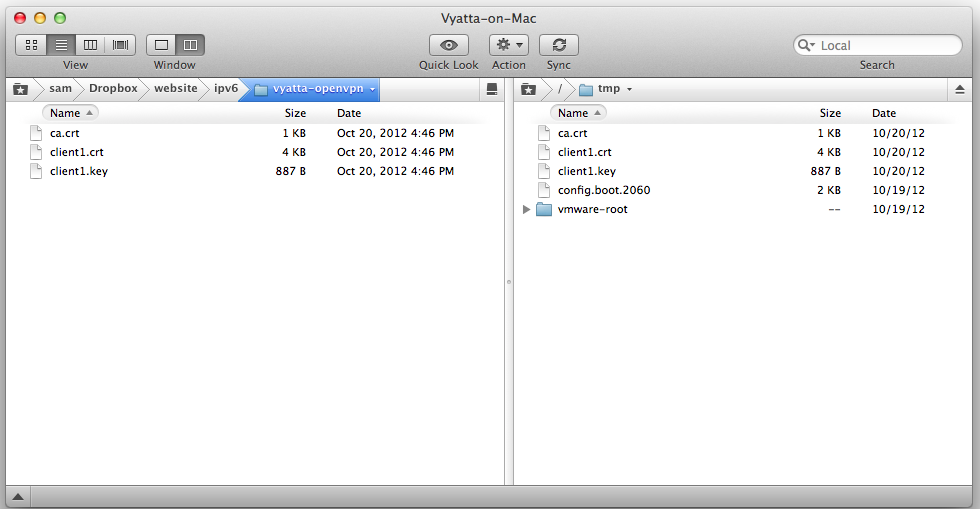This screenshot has height=509, width=980.
Task: Click vmware-root folder icon
Action: (x=544, y=209)
